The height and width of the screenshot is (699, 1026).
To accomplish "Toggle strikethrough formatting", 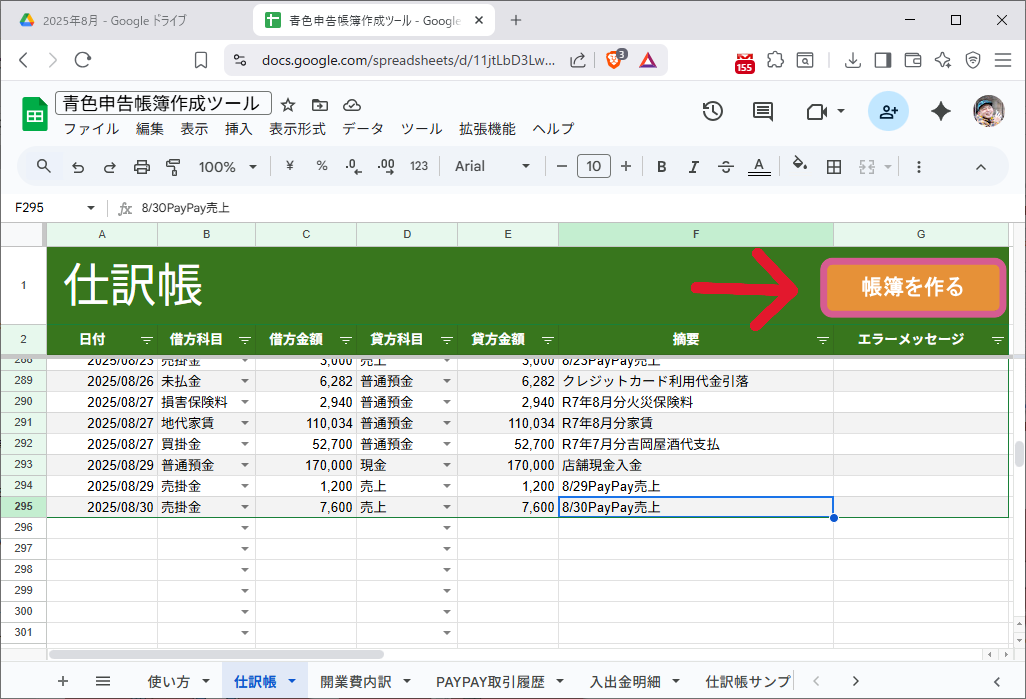I will click(x=726, y=166).
